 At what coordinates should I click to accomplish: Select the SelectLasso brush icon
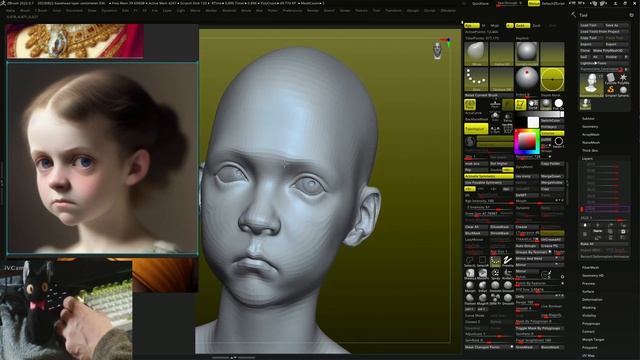(470, 261)
